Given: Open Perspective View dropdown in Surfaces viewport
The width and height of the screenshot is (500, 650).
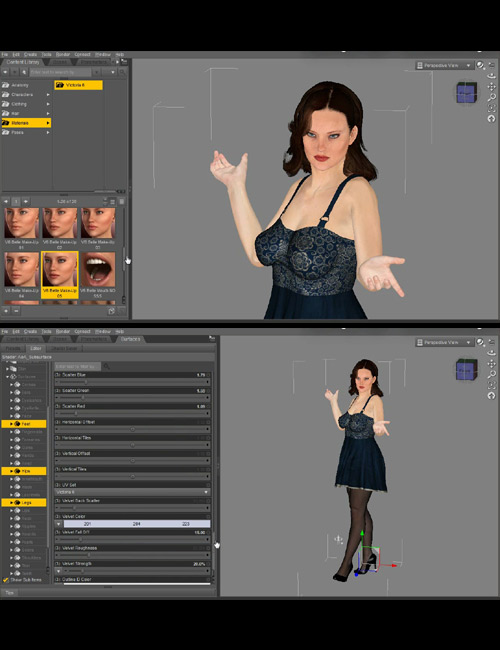Looking at the screenshot, I should [x=444, y=342].
